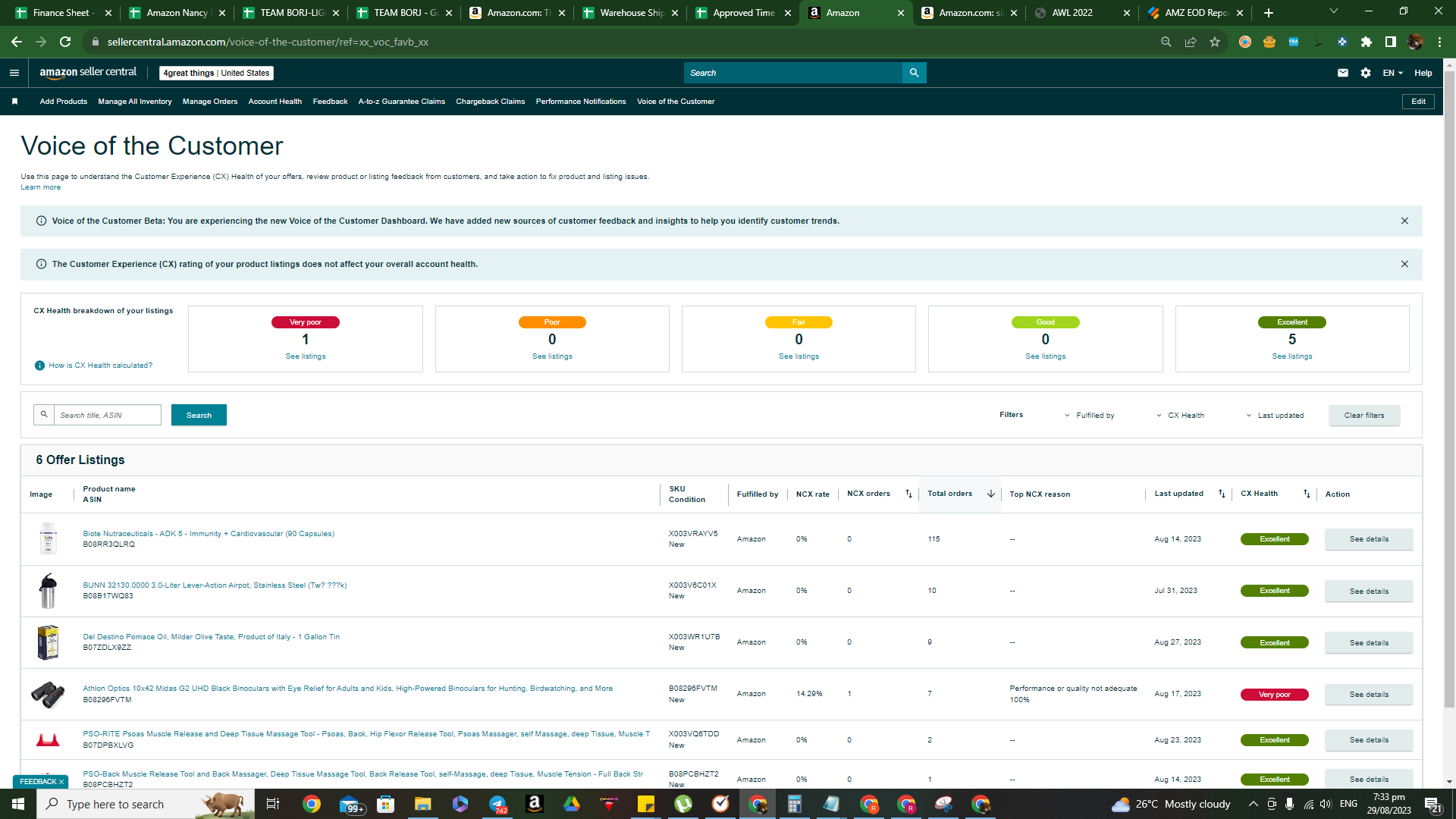The image size is (1456, 819).
Task: Open the Windows Start menu
Action: coord(18,804)
